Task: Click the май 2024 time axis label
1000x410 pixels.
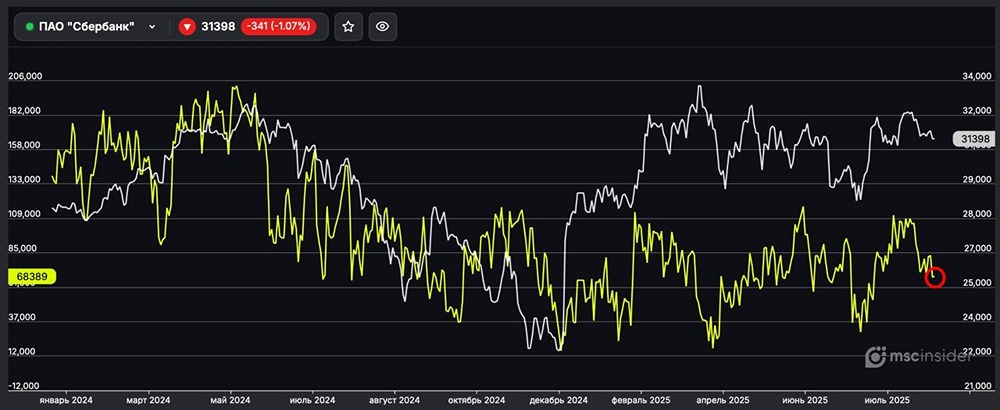Action: [230, 400]
